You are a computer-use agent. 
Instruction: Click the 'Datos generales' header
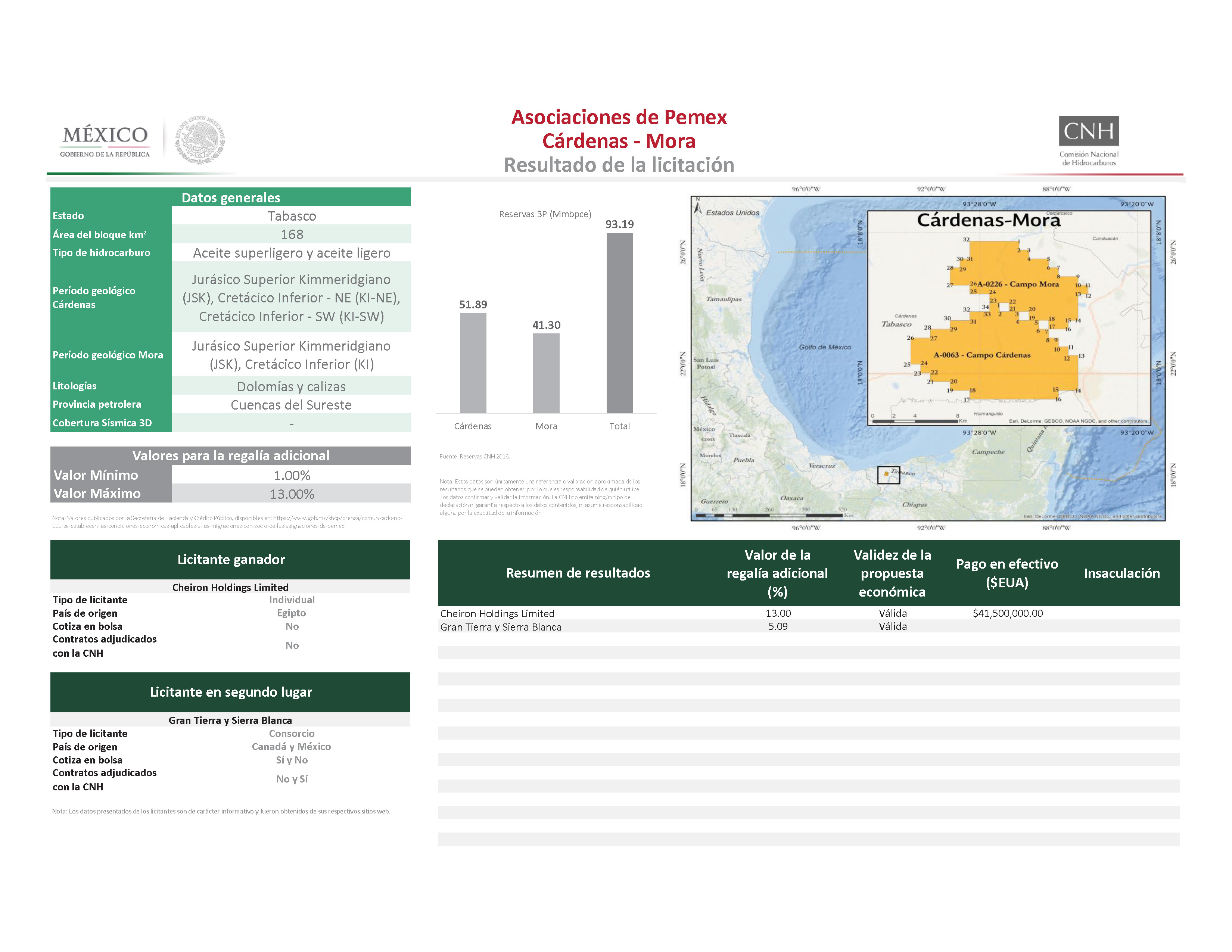231,197
